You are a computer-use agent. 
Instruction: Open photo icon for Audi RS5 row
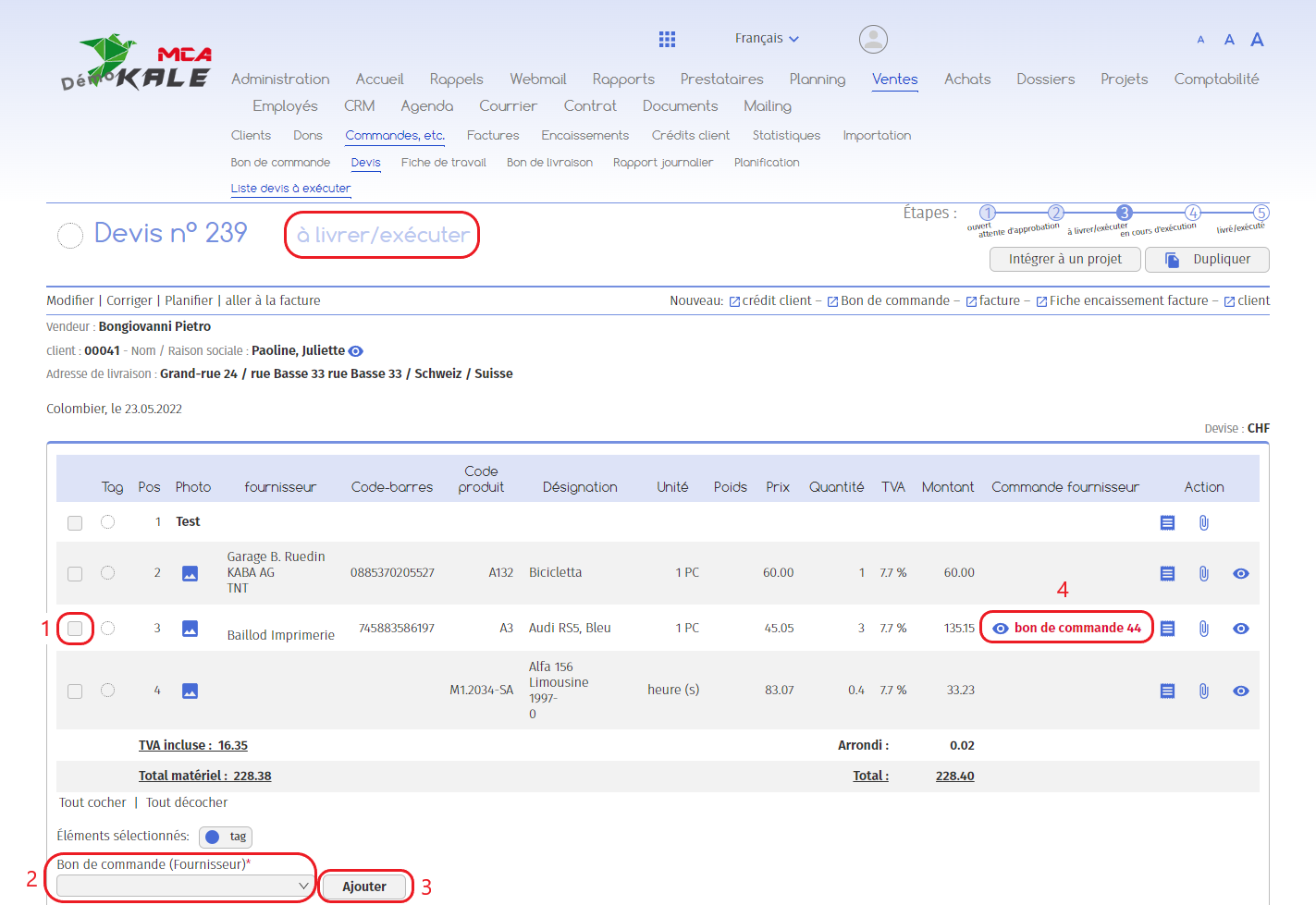[x=190, y=629]
